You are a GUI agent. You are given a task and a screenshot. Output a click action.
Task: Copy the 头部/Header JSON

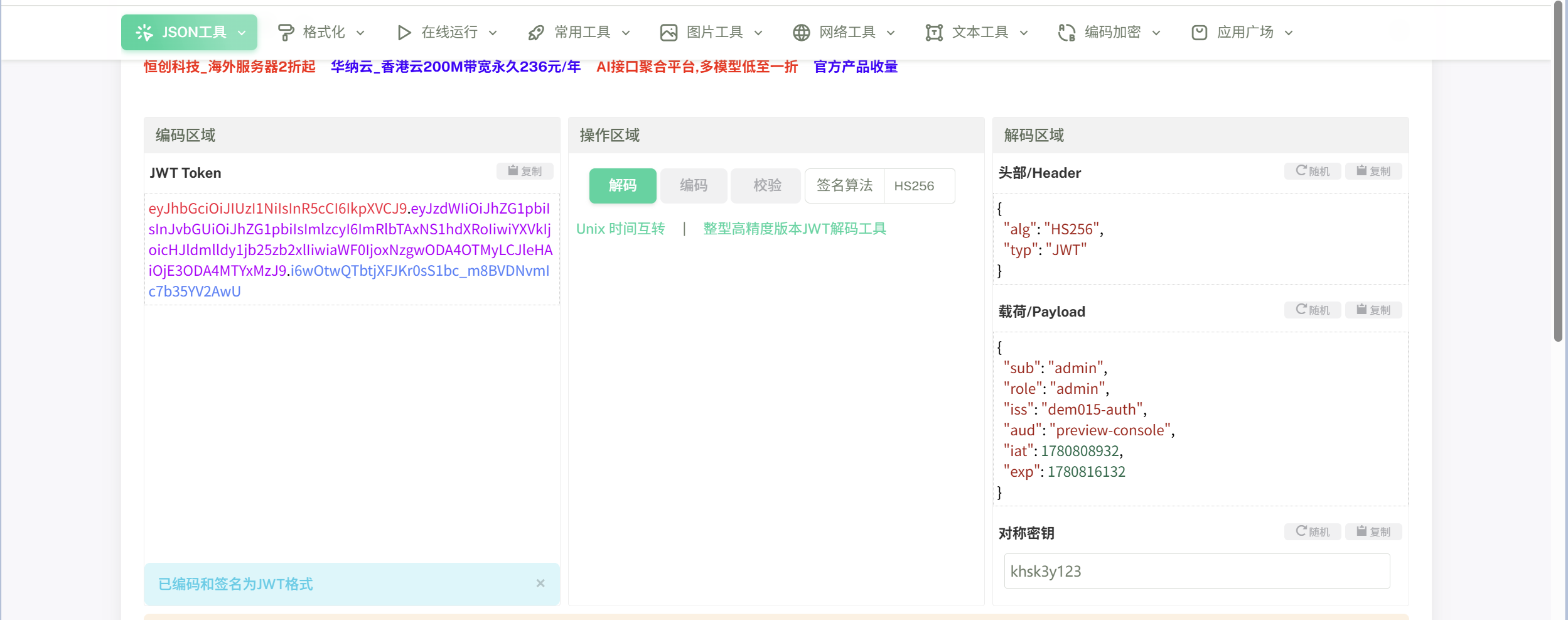pos(1373,171)
